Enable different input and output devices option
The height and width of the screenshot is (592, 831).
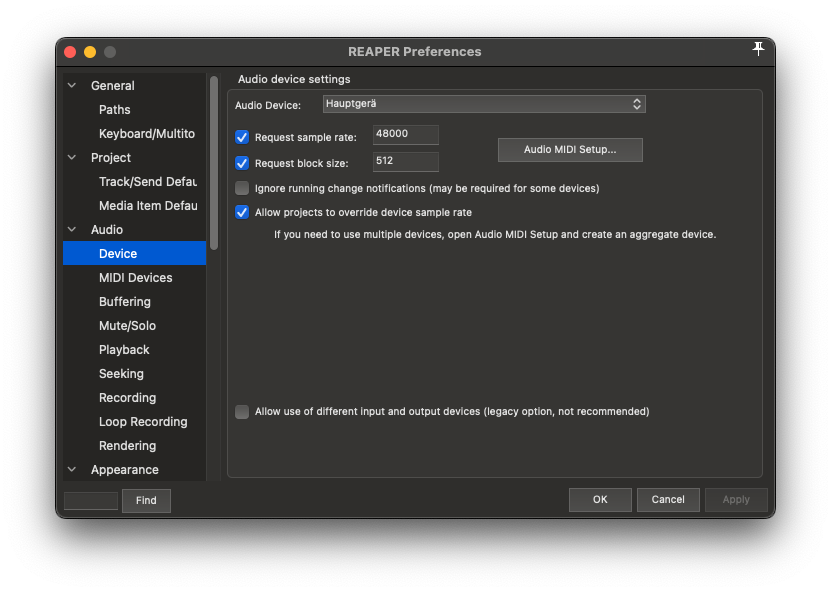coord(242,412)
